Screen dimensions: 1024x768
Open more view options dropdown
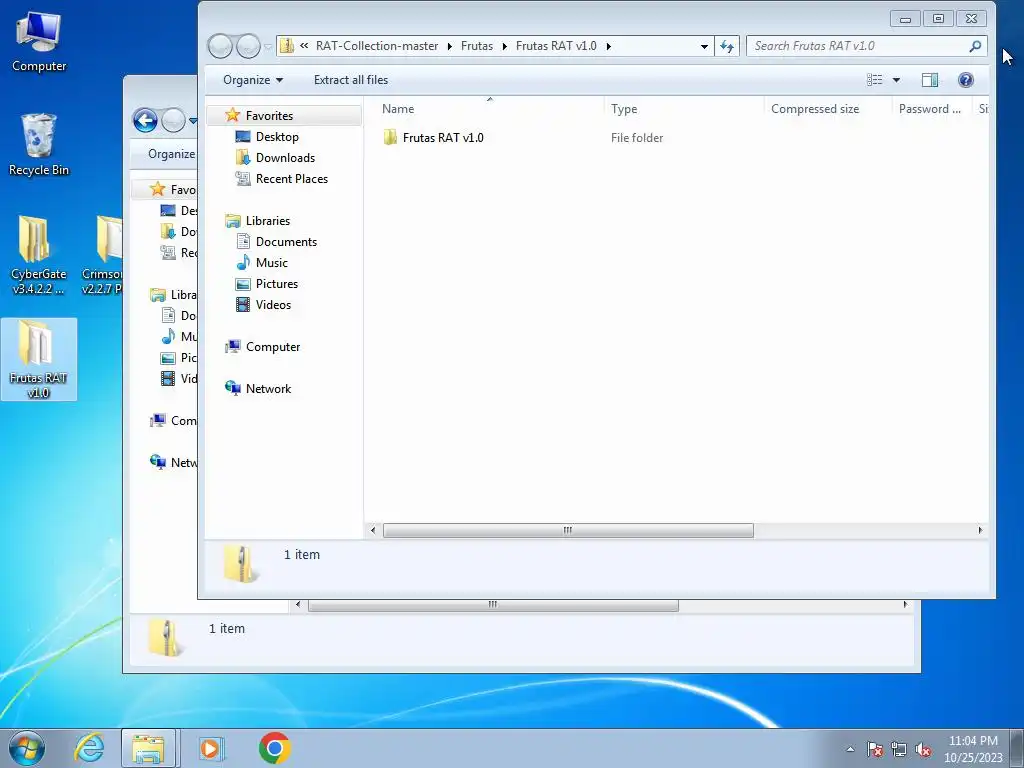[x=896, y=80]
